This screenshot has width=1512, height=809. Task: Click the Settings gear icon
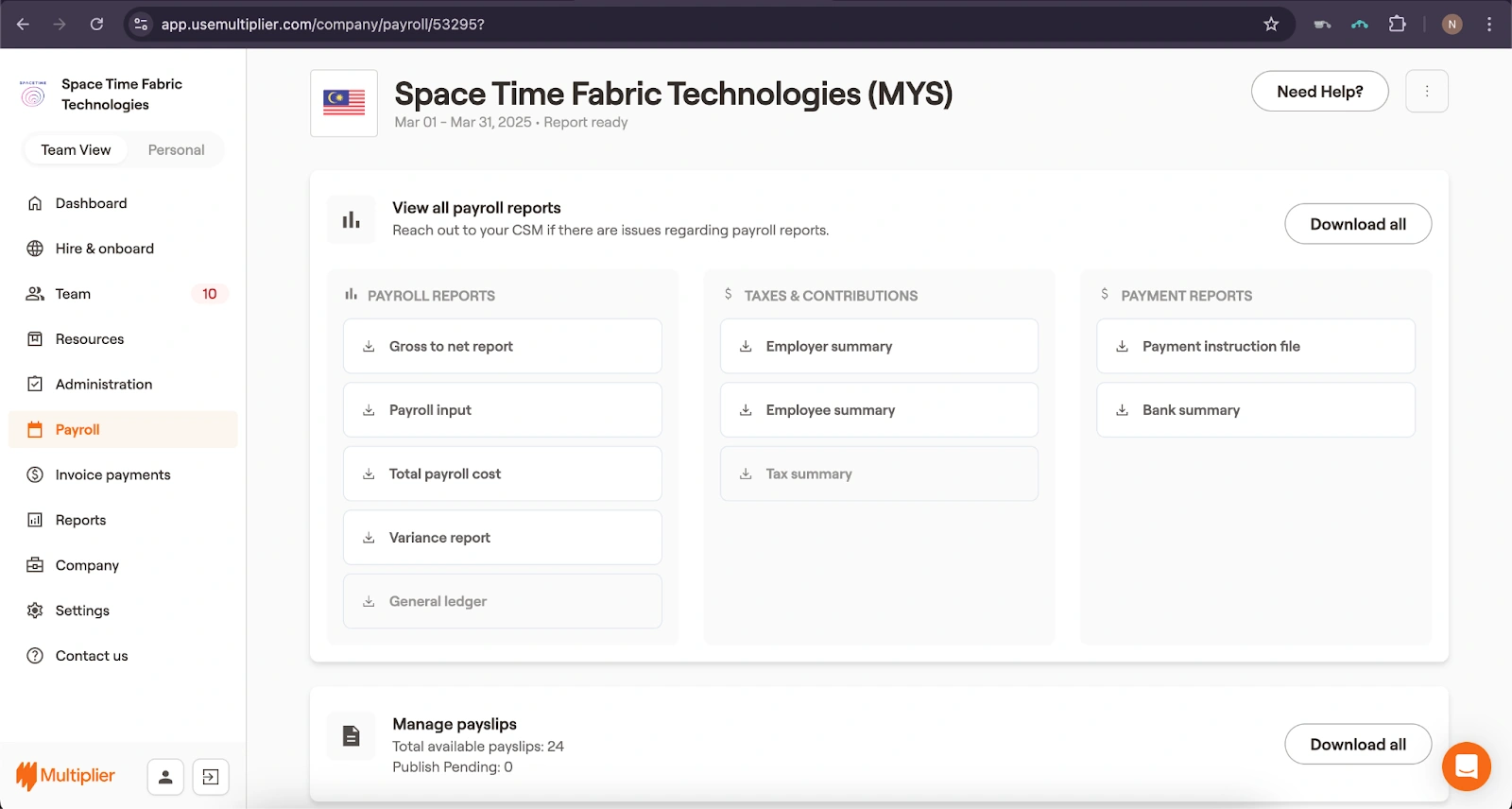click(x=35, y=611)
